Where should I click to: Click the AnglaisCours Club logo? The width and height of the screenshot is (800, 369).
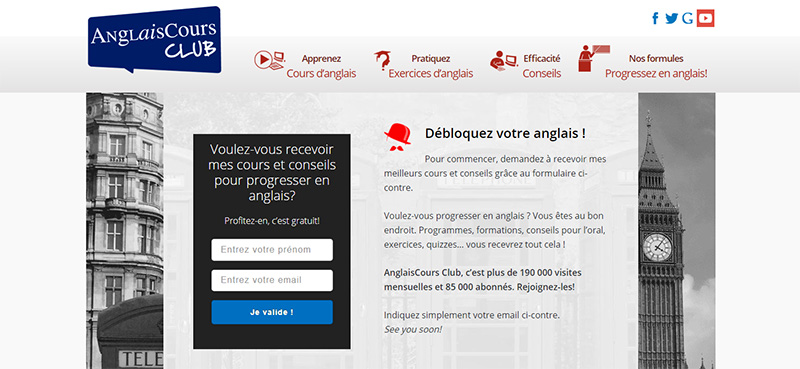pos(155,39)
